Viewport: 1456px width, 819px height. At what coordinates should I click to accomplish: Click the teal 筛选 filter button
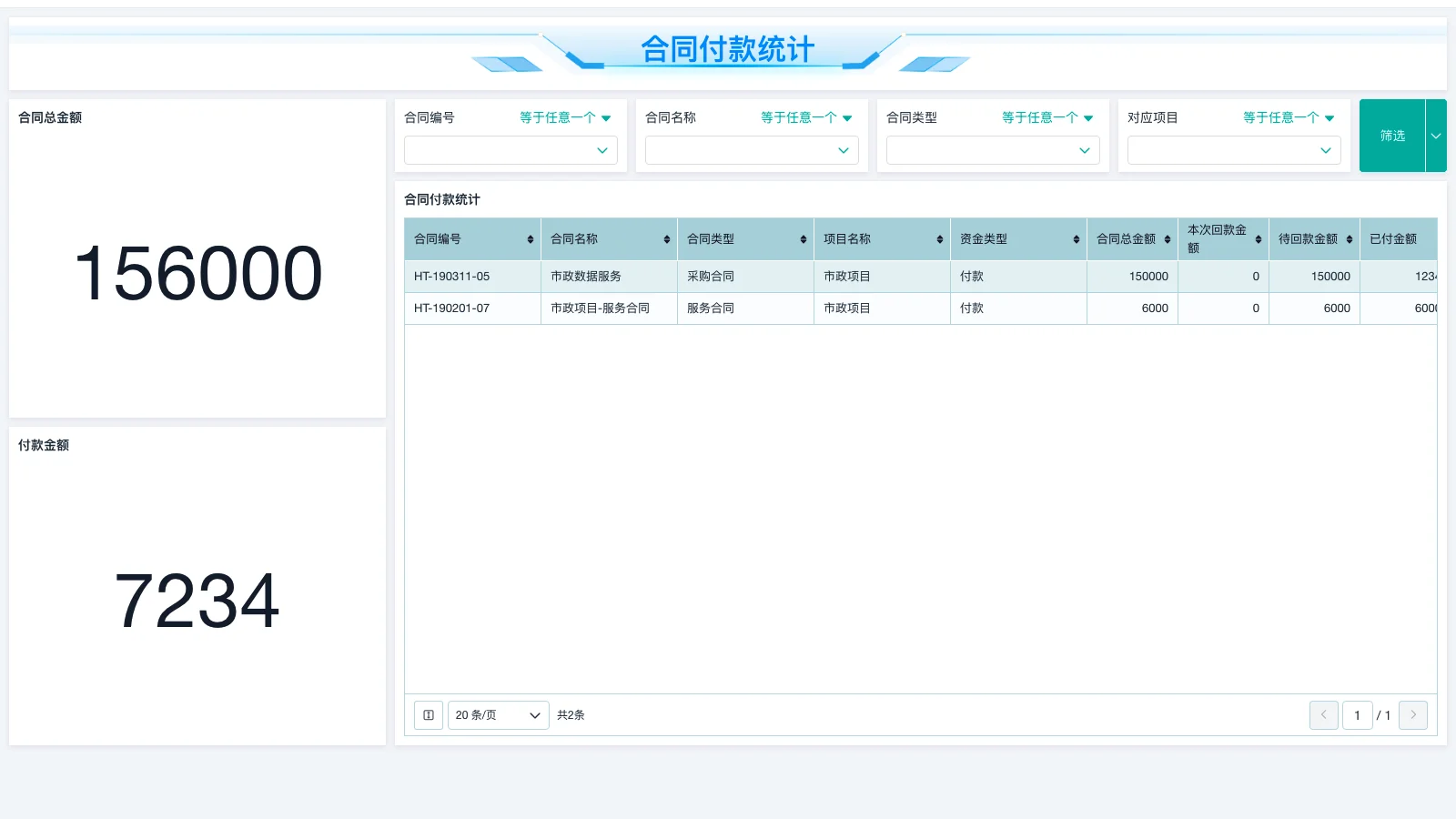pyautogui.click(x=1391, y=136)
